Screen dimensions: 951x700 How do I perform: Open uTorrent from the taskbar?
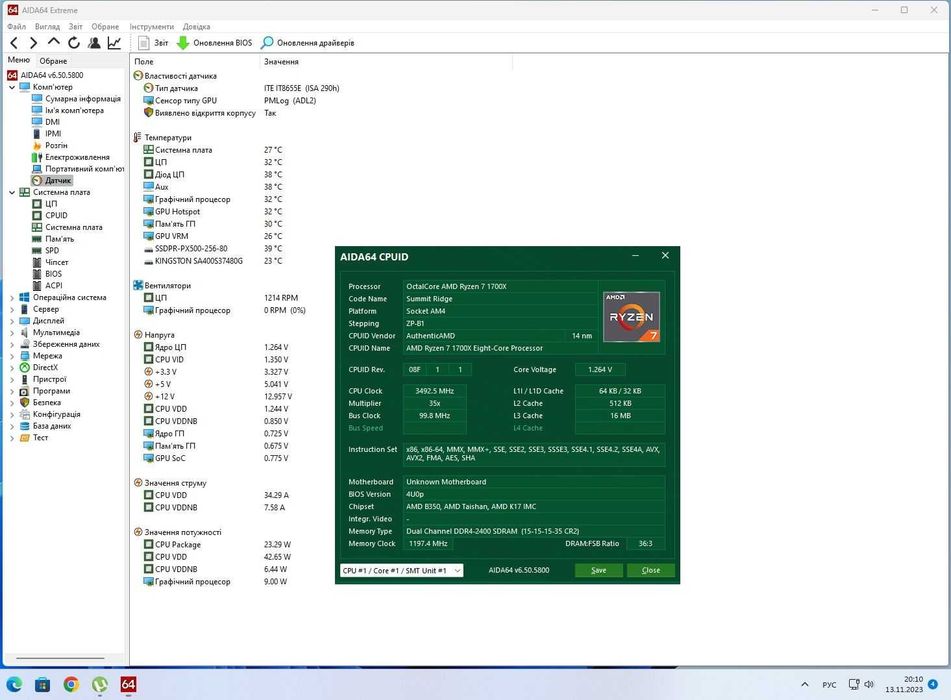[x=99, y=684]
